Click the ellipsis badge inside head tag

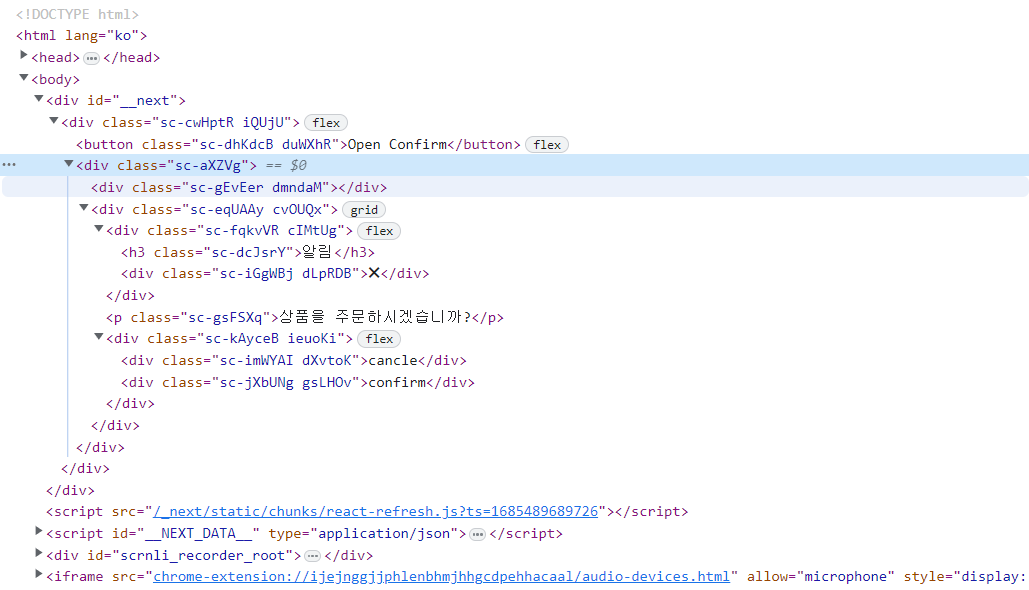[x=91, y=58]
